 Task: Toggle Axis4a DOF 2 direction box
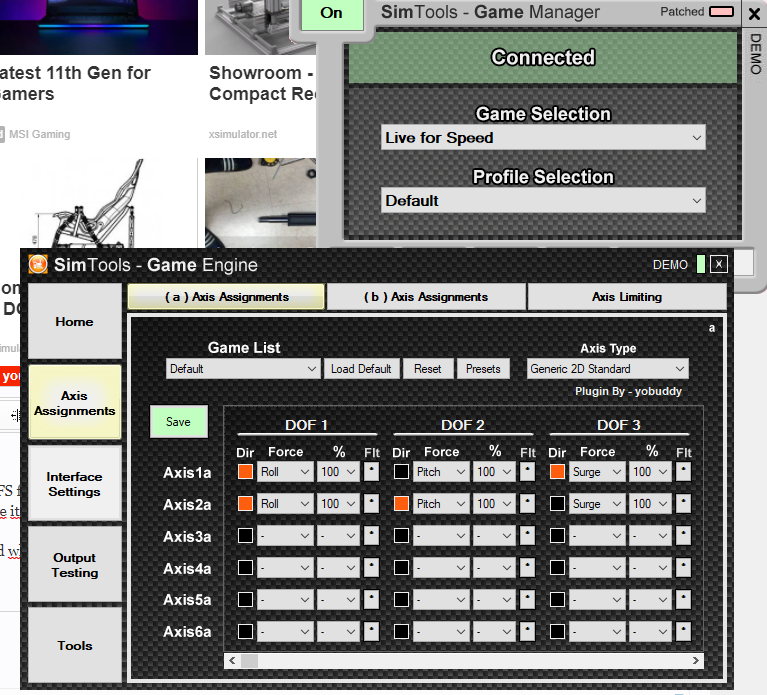click(x=401, y=567)
